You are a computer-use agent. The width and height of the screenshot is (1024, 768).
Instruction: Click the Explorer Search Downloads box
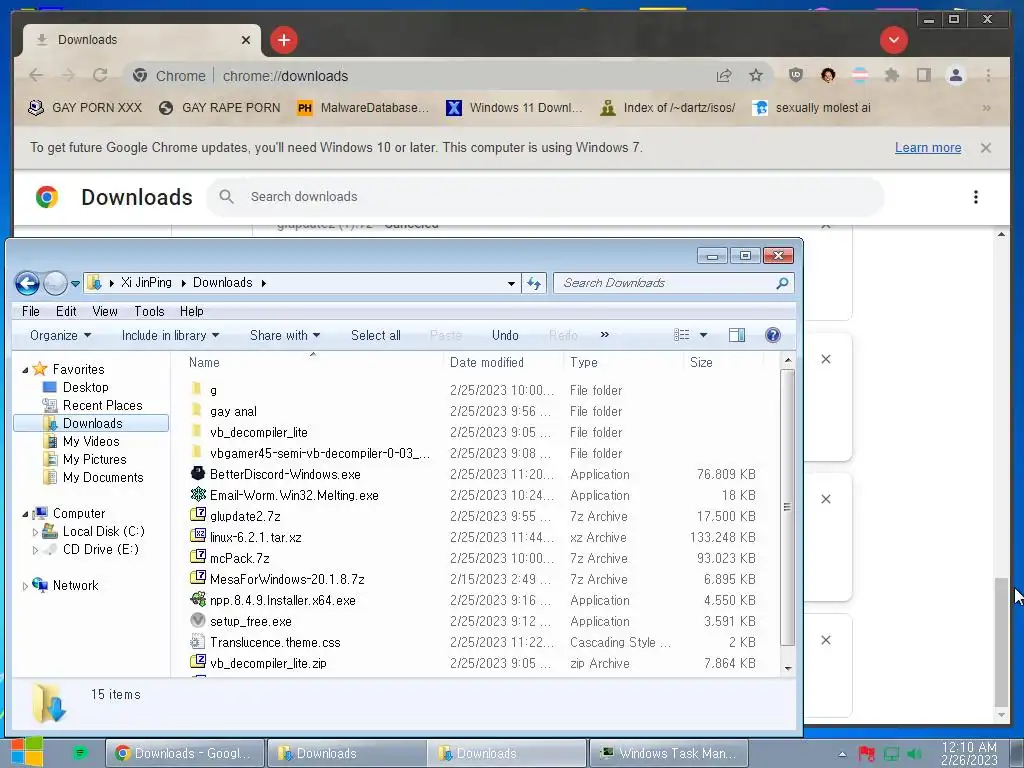(673, 283)
